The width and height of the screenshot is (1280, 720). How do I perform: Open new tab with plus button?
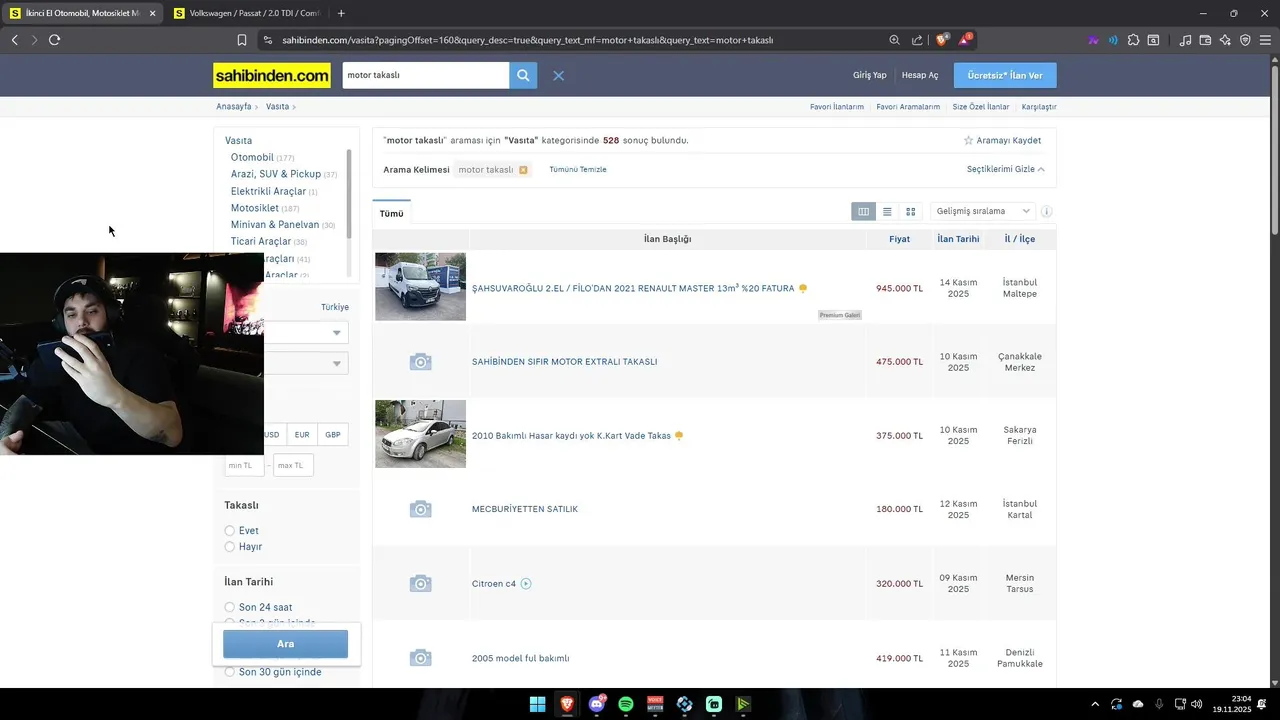point(341,13)
